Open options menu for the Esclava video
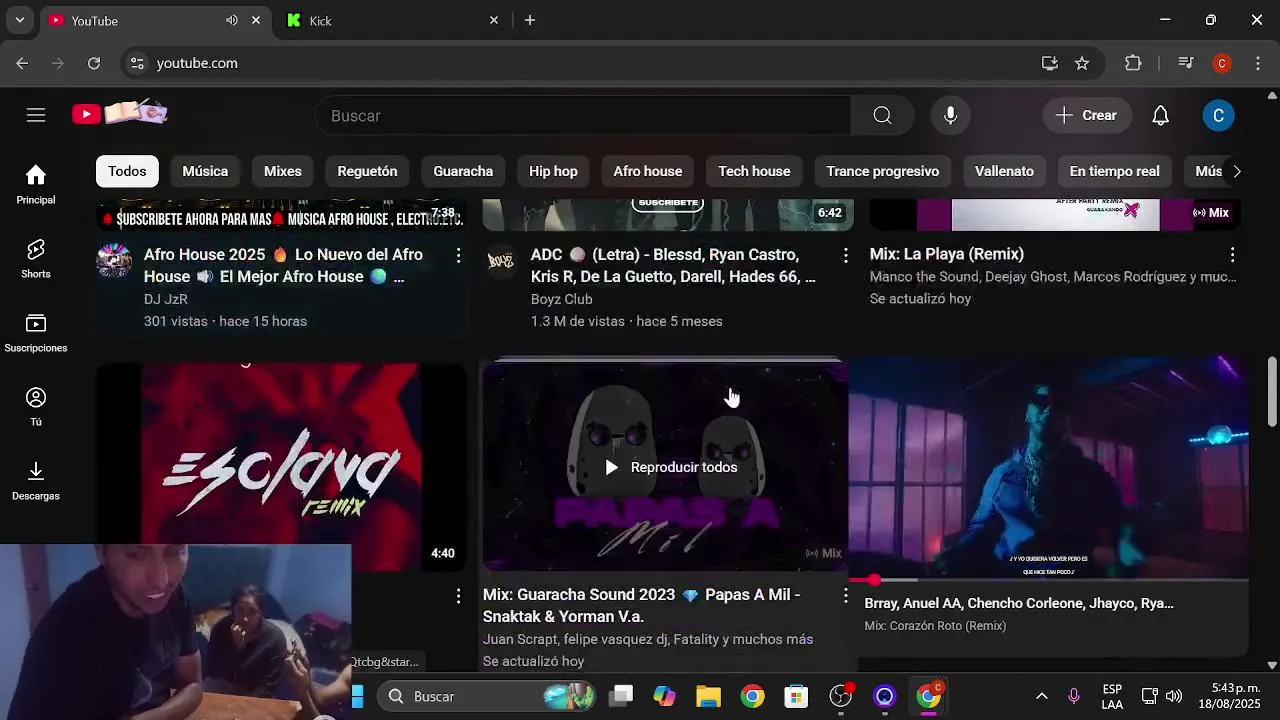1280x720 pixels. (458, 596)
